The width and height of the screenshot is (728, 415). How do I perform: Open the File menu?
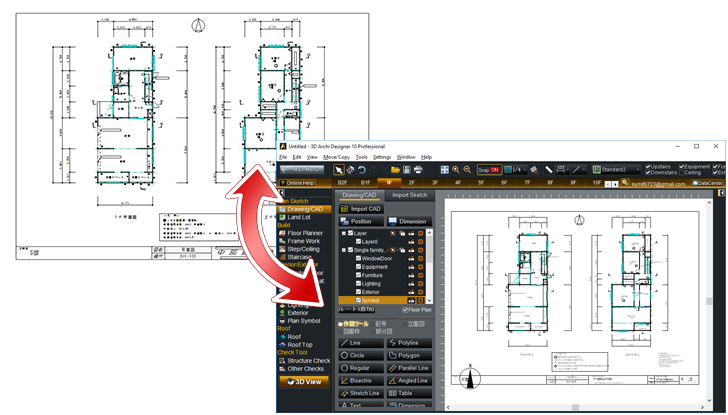283,157
